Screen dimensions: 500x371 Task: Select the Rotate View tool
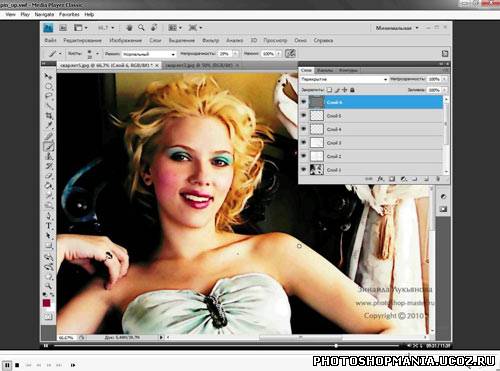(x=154, y=28)
